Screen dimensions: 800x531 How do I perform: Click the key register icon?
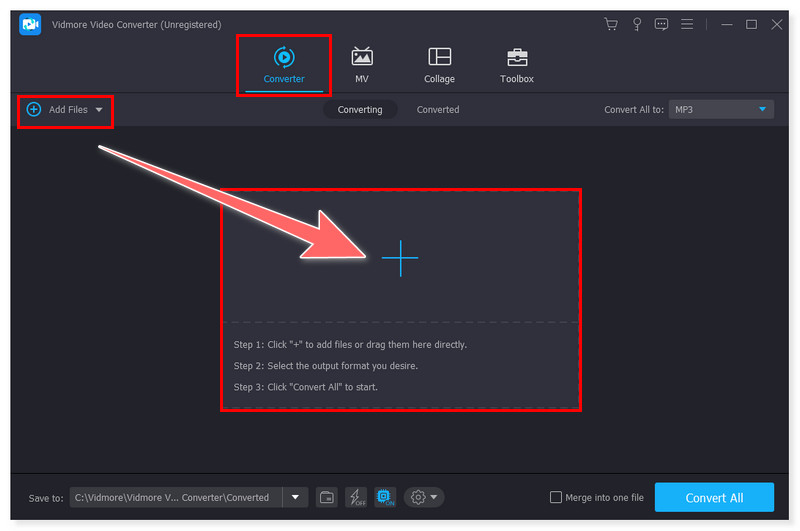[x=636, y=24]
